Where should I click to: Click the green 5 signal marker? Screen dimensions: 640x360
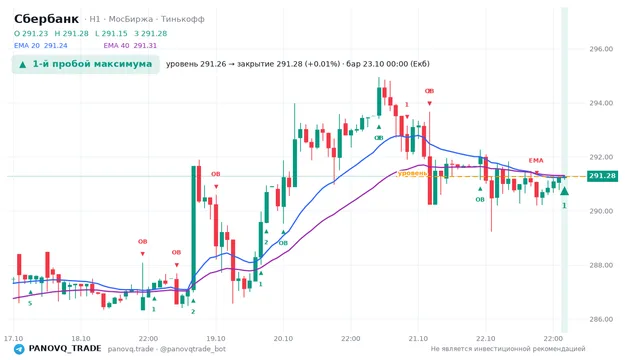[30, 304]
